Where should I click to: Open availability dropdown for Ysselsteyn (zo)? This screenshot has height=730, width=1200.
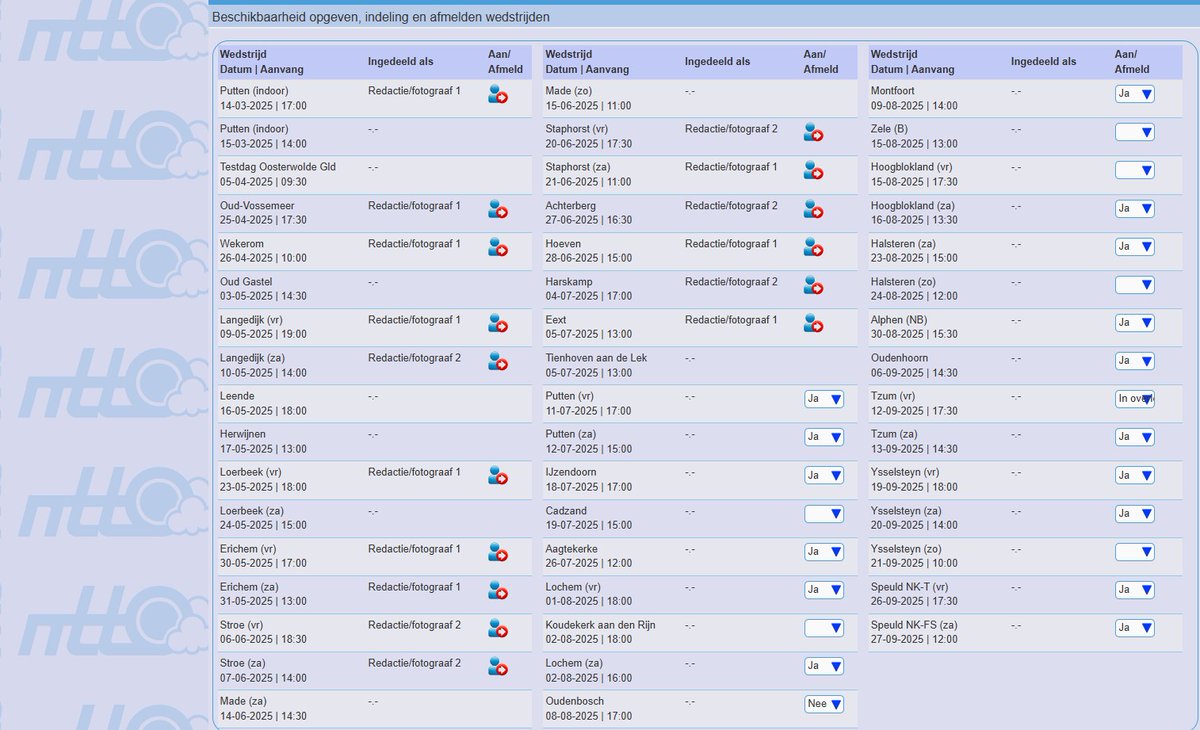tap(1135, 552)
